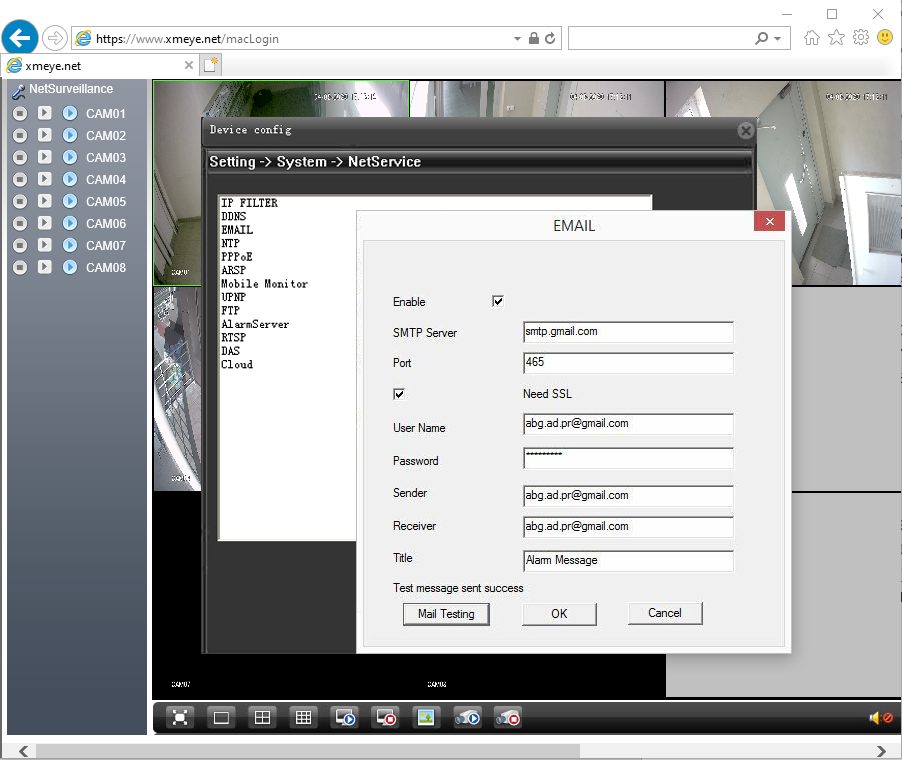Screen dimensions: 902x760
Task: Click the CAM03 square play icon
Action: [45, 157]
